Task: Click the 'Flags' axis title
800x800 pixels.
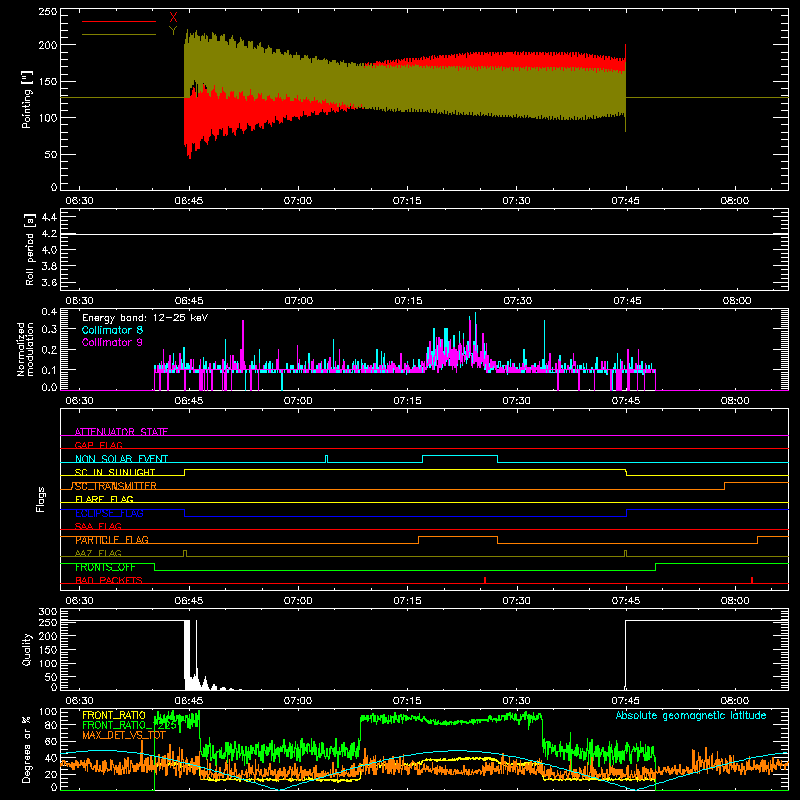Action: pyautogui.click(x=40, y=499)
